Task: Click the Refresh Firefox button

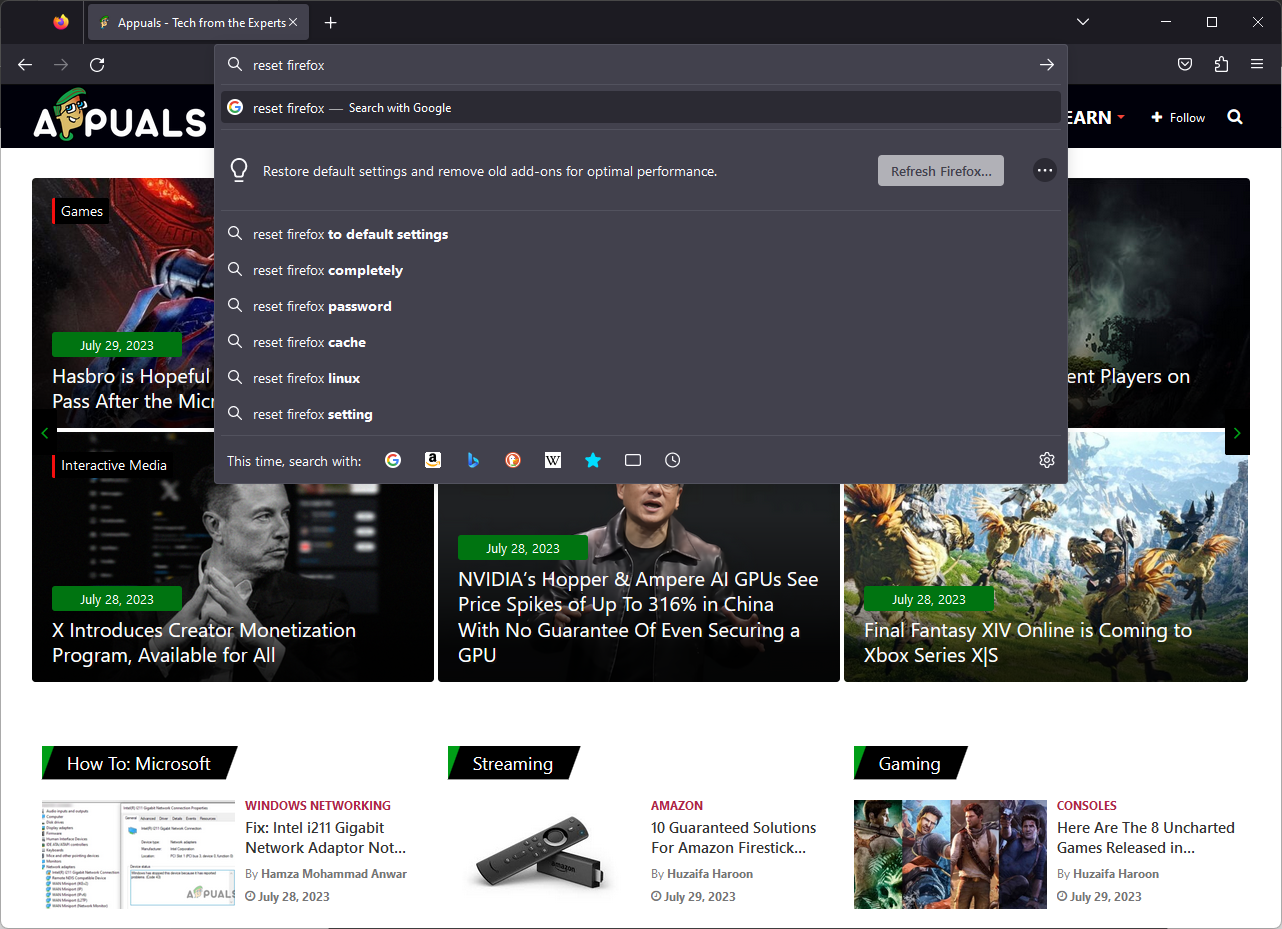Action: 940,171
